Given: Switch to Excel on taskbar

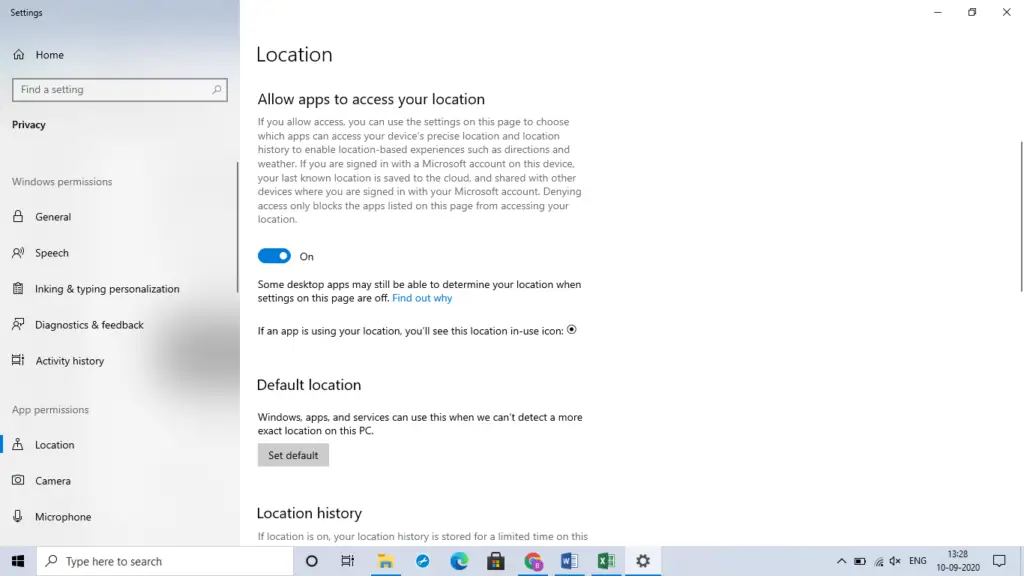Looking at the screenshot, I should point(606,561).
